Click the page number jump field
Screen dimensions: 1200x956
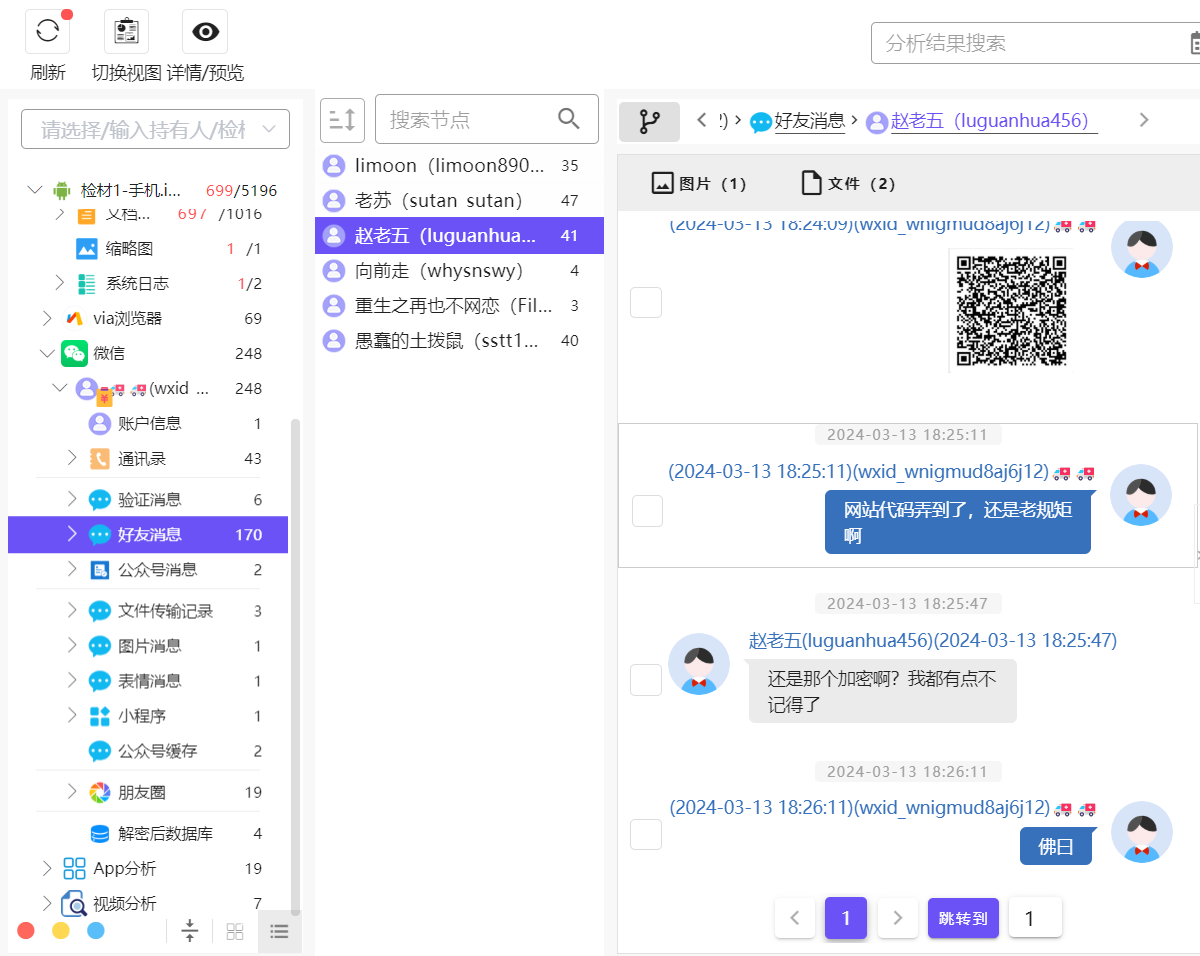pos(1035,918)
